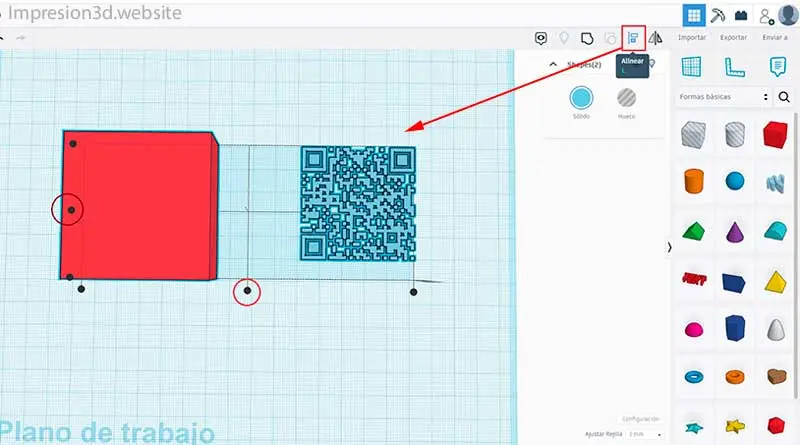Open the Ajustar Rejilla snap grid dropdown
800x445 pixels.
645,434
